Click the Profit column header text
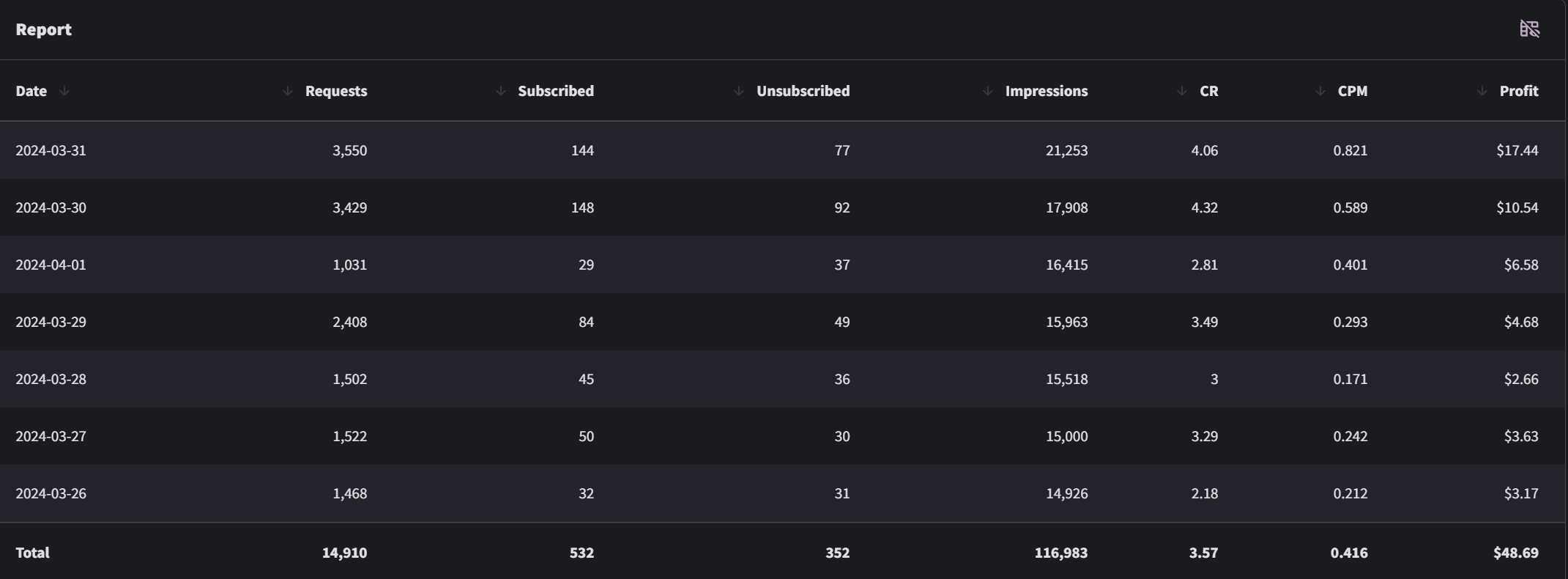Screen dimensions: 1568x579 (x=1519, y=91)
